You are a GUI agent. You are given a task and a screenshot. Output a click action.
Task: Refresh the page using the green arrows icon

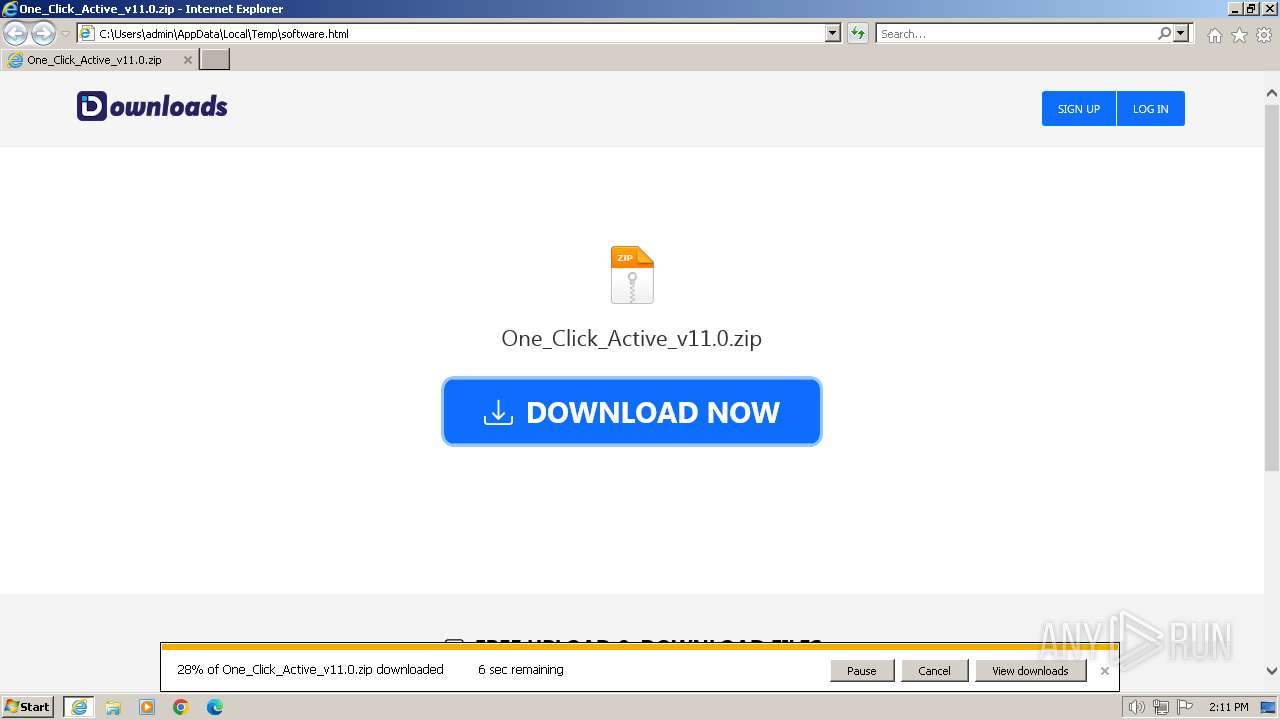point(858,34)
